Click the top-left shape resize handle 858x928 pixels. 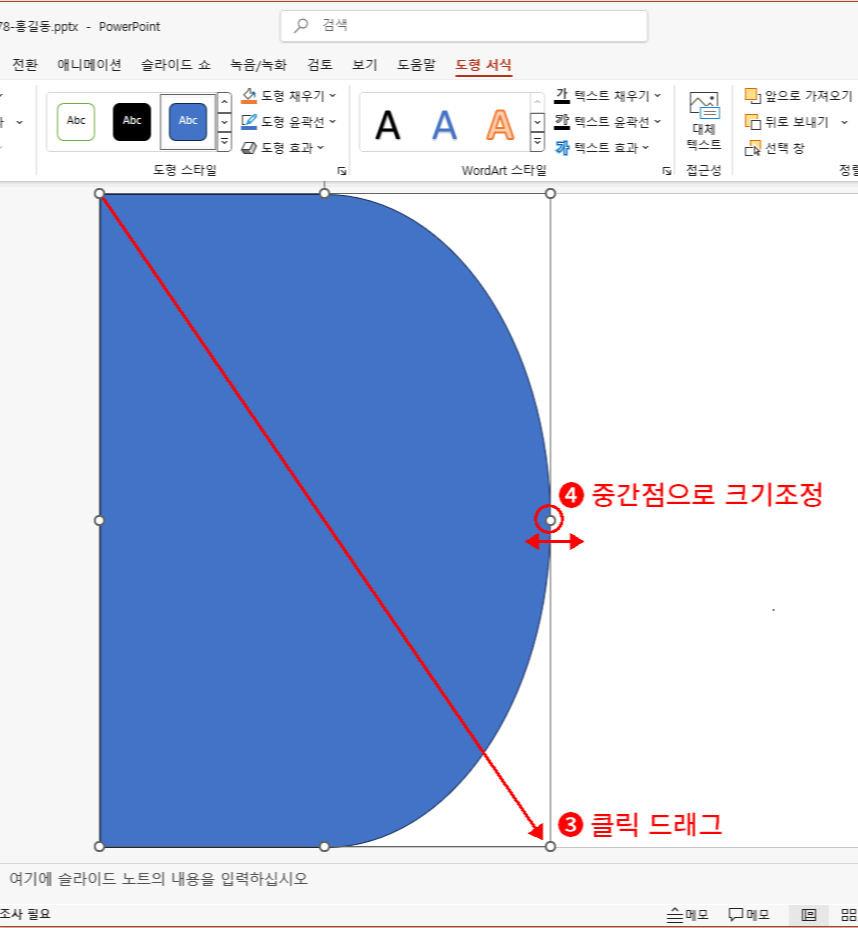tap(99, 194)
